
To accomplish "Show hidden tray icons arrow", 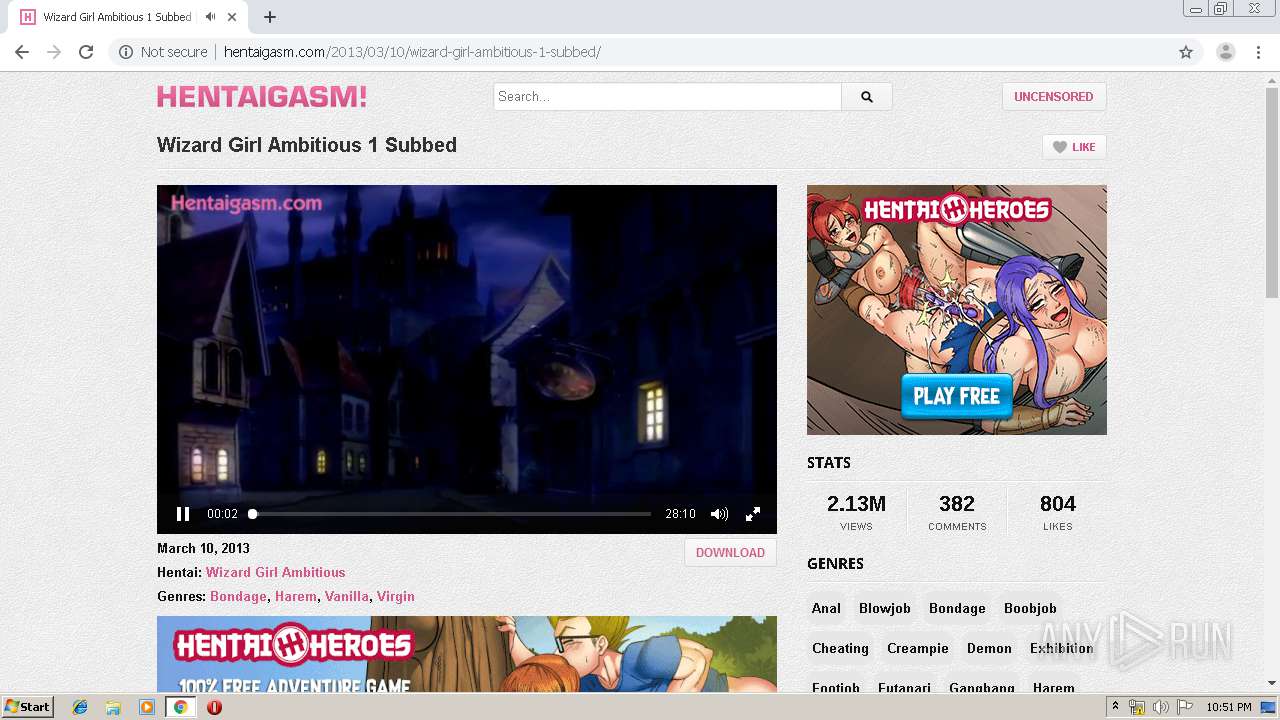I will tap(1115, 707).
